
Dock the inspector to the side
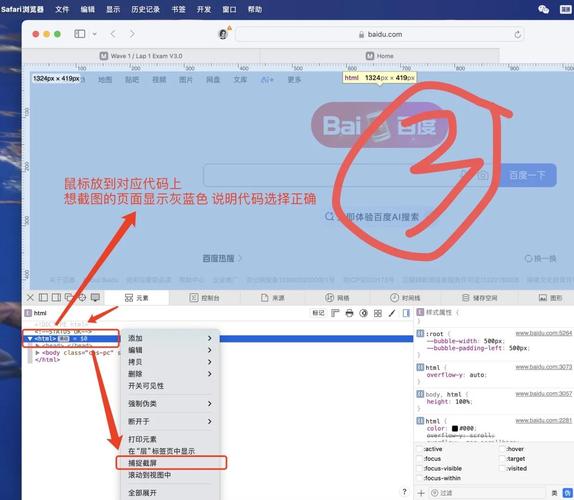pos(56,298)
